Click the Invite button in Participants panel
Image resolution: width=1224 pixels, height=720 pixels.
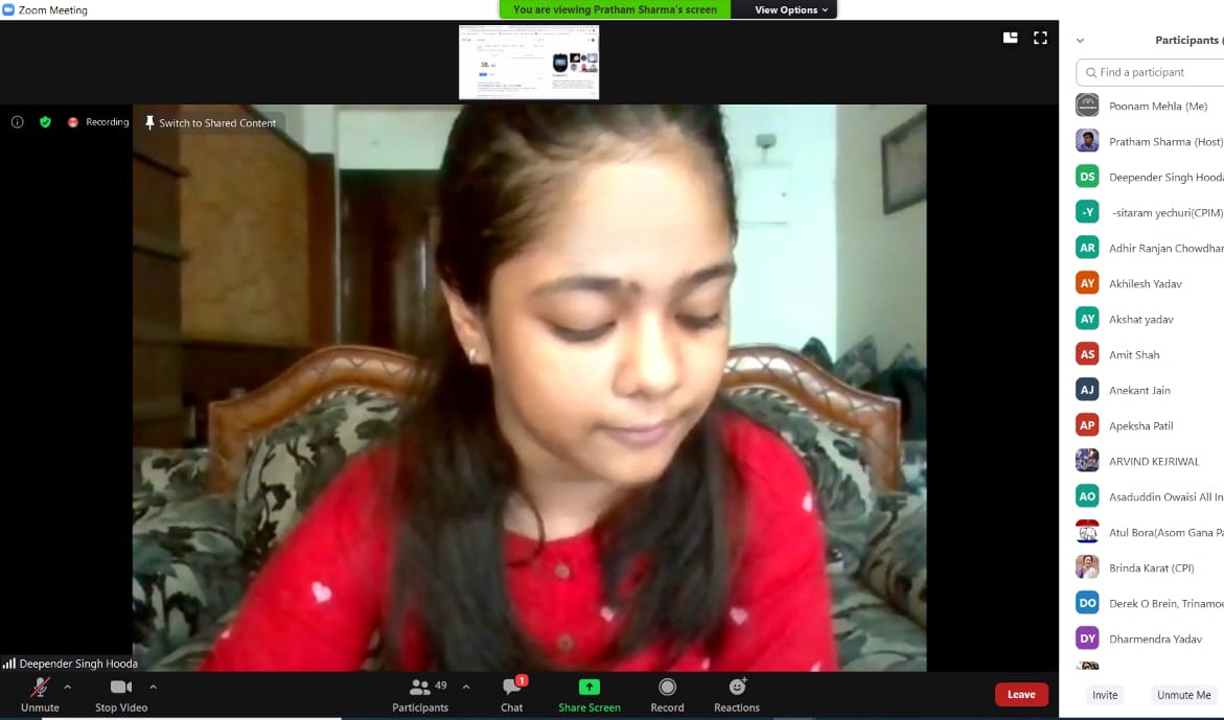[x=1105, y=695]
